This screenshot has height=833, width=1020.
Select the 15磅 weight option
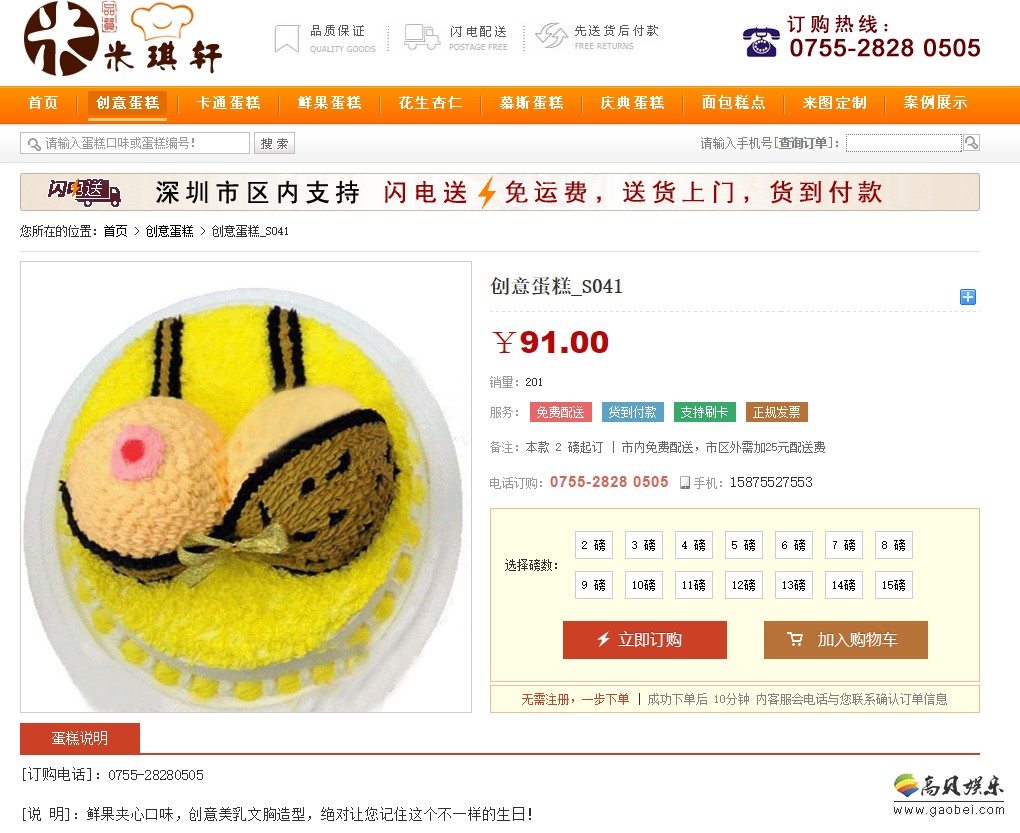click(x=893, y=585)
